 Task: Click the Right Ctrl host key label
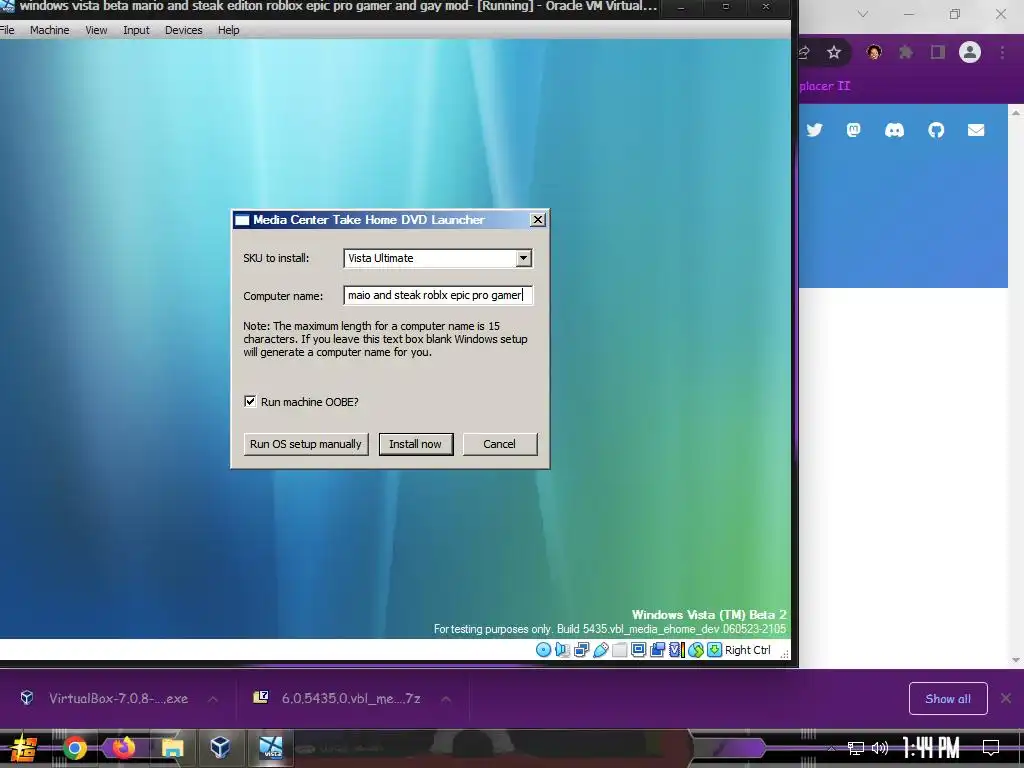pyautogui.click(x=748, y=650)
